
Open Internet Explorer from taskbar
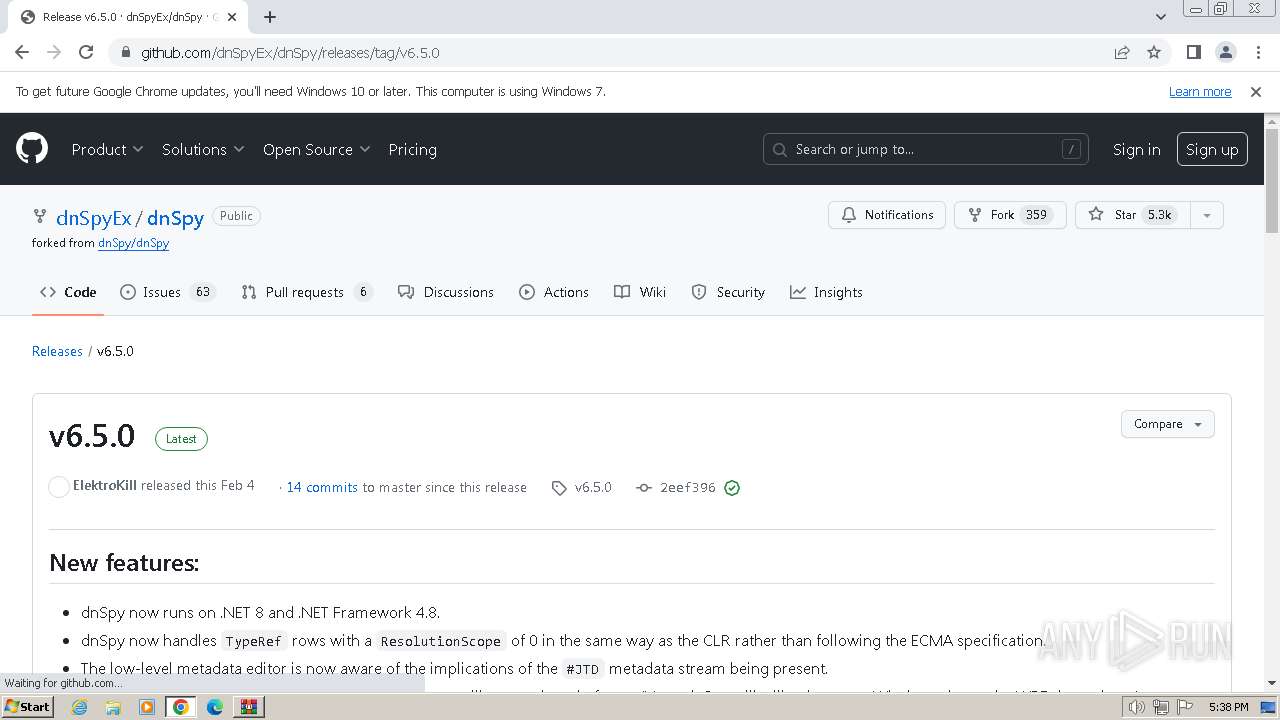[79, 707]
